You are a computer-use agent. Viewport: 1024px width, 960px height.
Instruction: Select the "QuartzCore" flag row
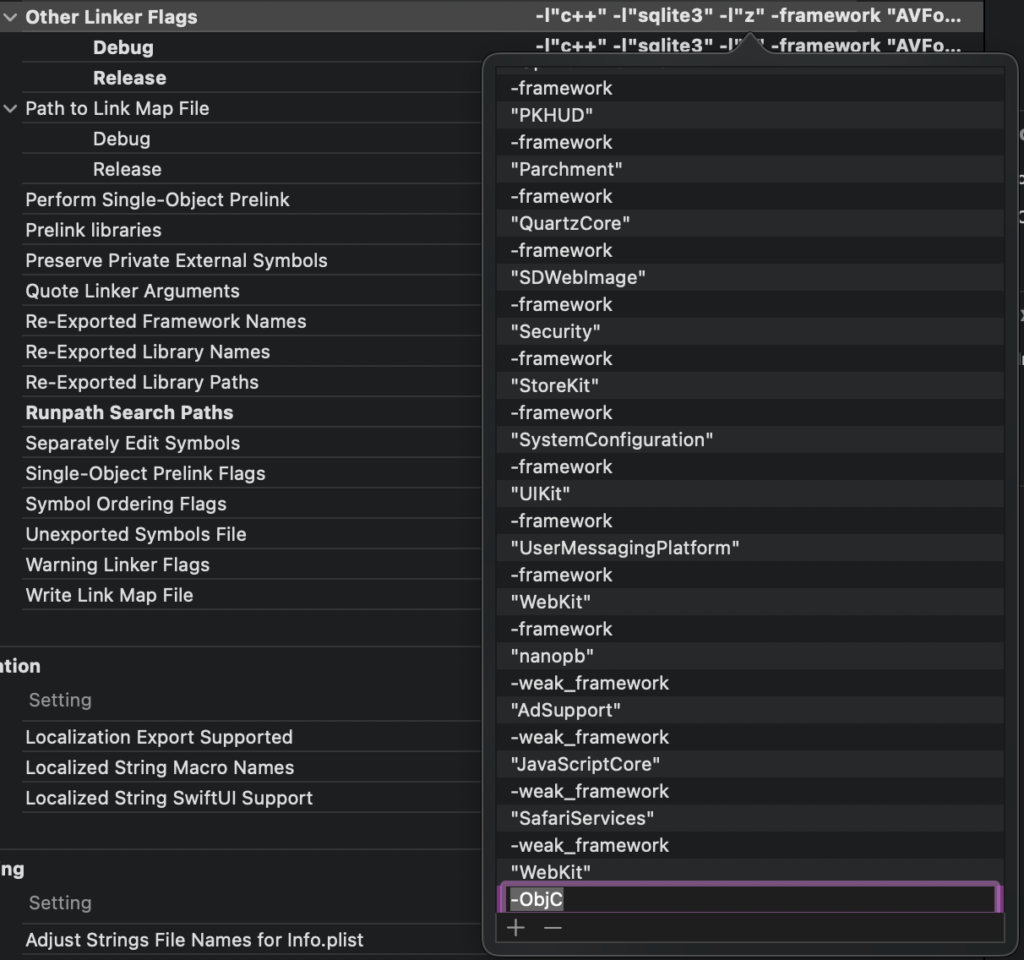coord(750,223)
